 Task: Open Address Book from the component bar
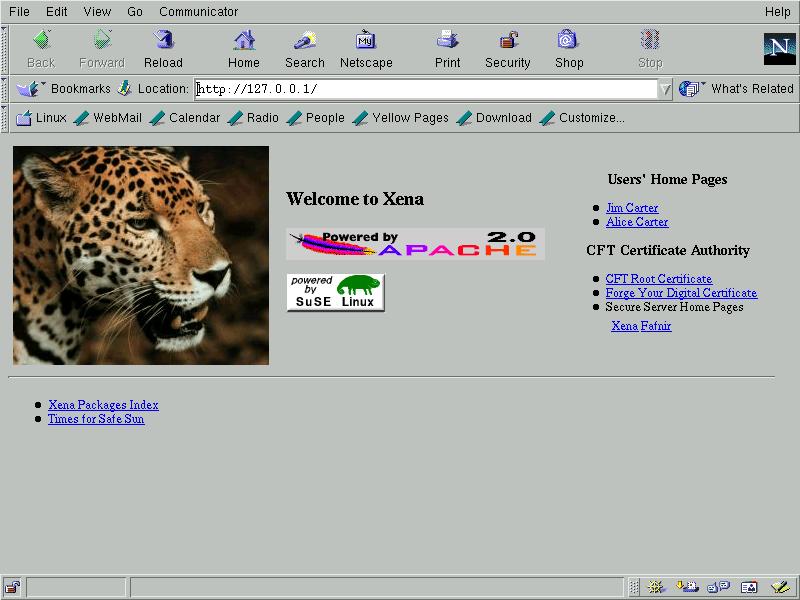pyautogui.click(x=749, y=587)
